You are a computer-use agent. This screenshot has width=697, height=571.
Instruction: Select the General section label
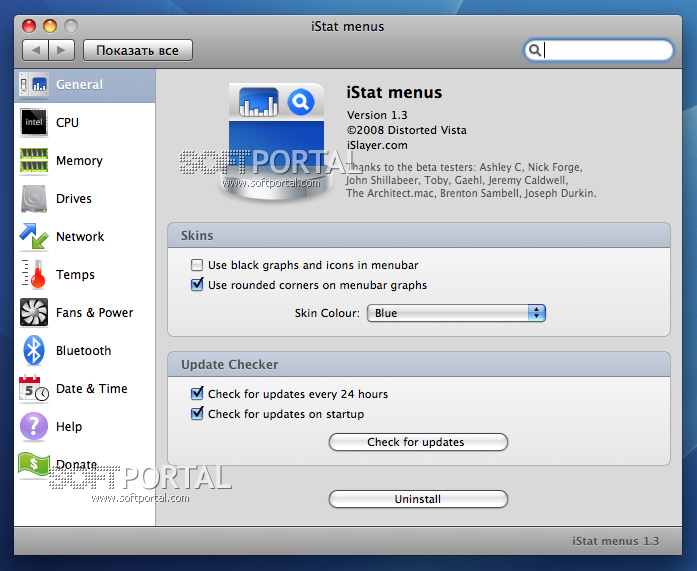[79, 84]
